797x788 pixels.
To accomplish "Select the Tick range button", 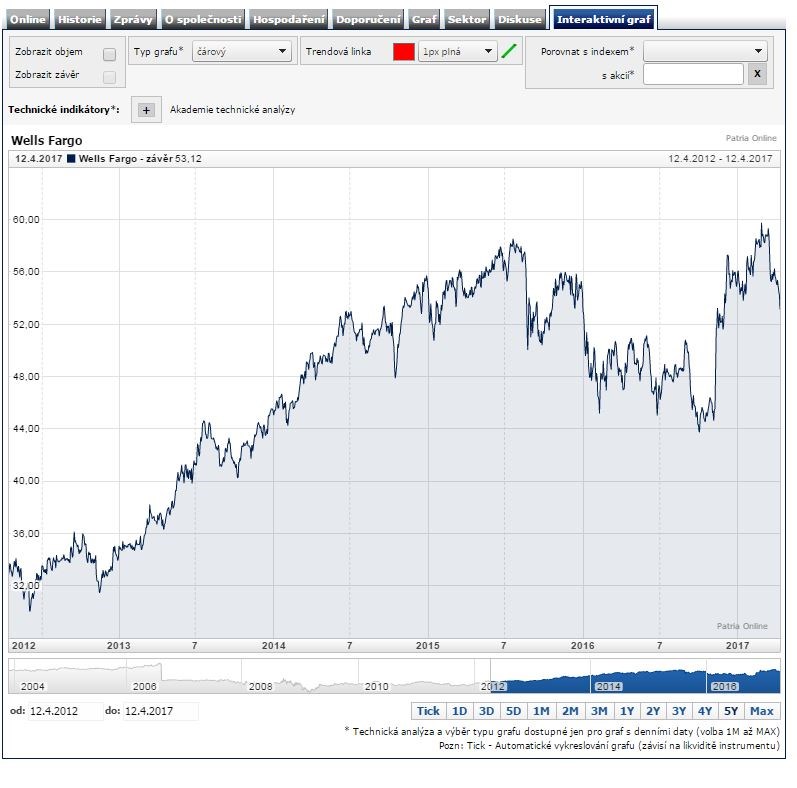I will pos(428,711).
